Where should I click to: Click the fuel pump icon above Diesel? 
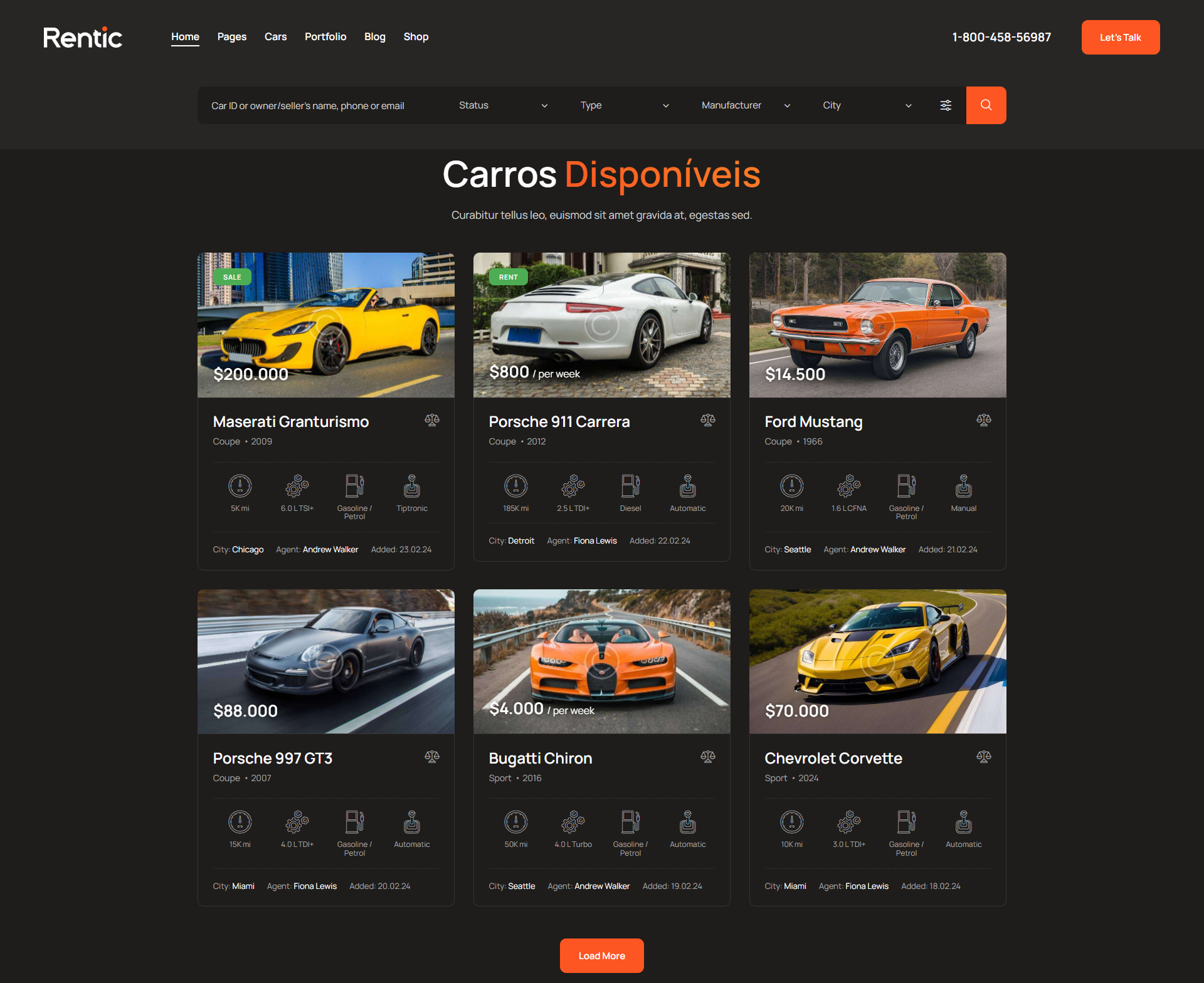pos(630,486)
